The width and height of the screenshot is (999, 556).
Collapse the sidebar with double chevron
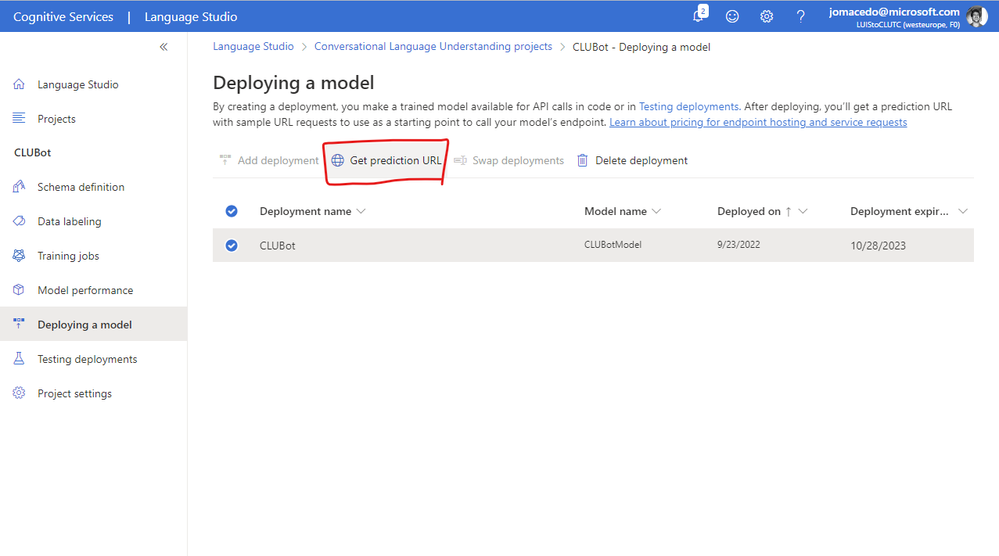point(164,46)
